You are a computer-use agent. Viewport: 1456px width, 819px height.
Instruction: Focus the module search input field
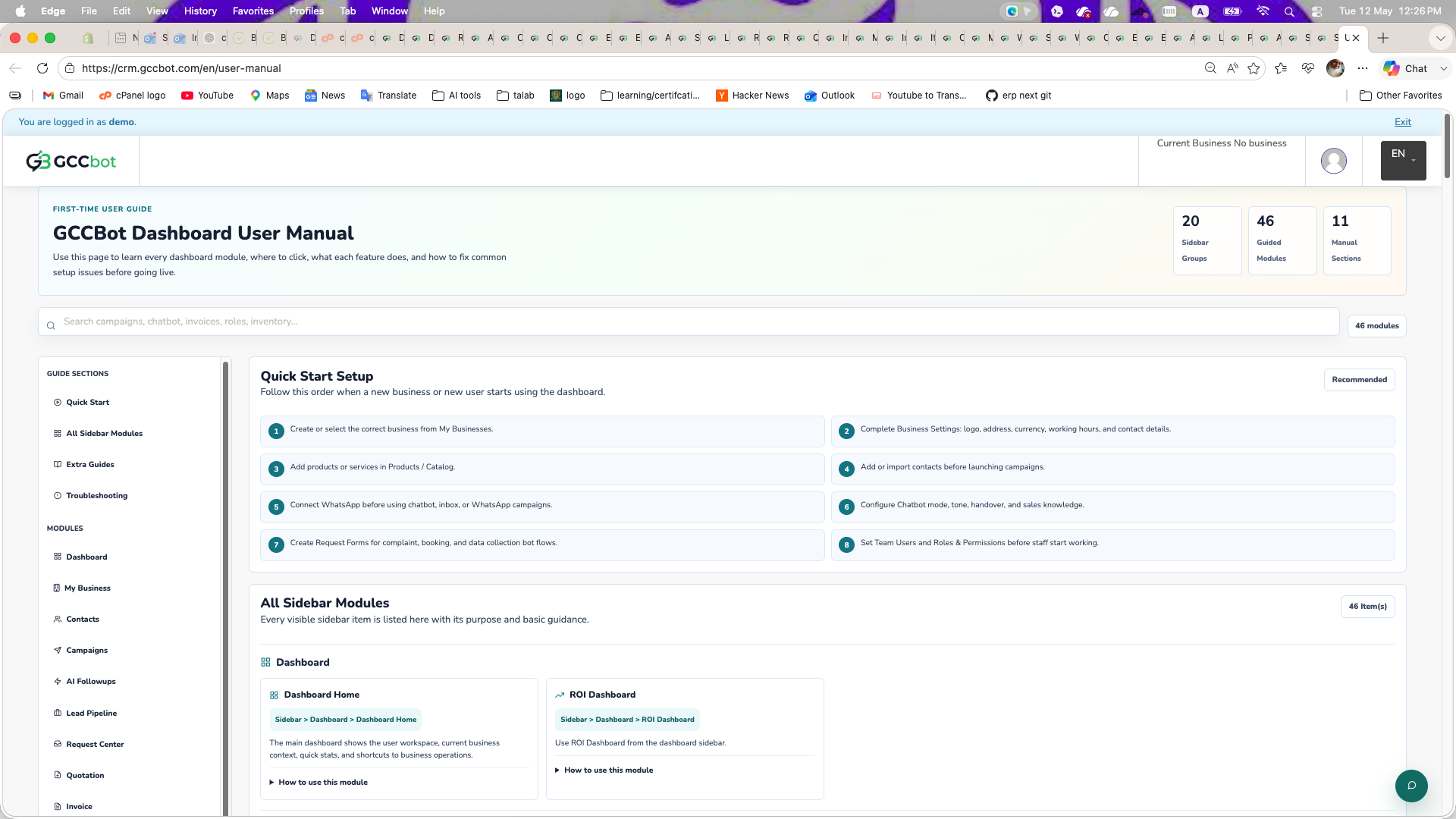[x=689, y=322]
